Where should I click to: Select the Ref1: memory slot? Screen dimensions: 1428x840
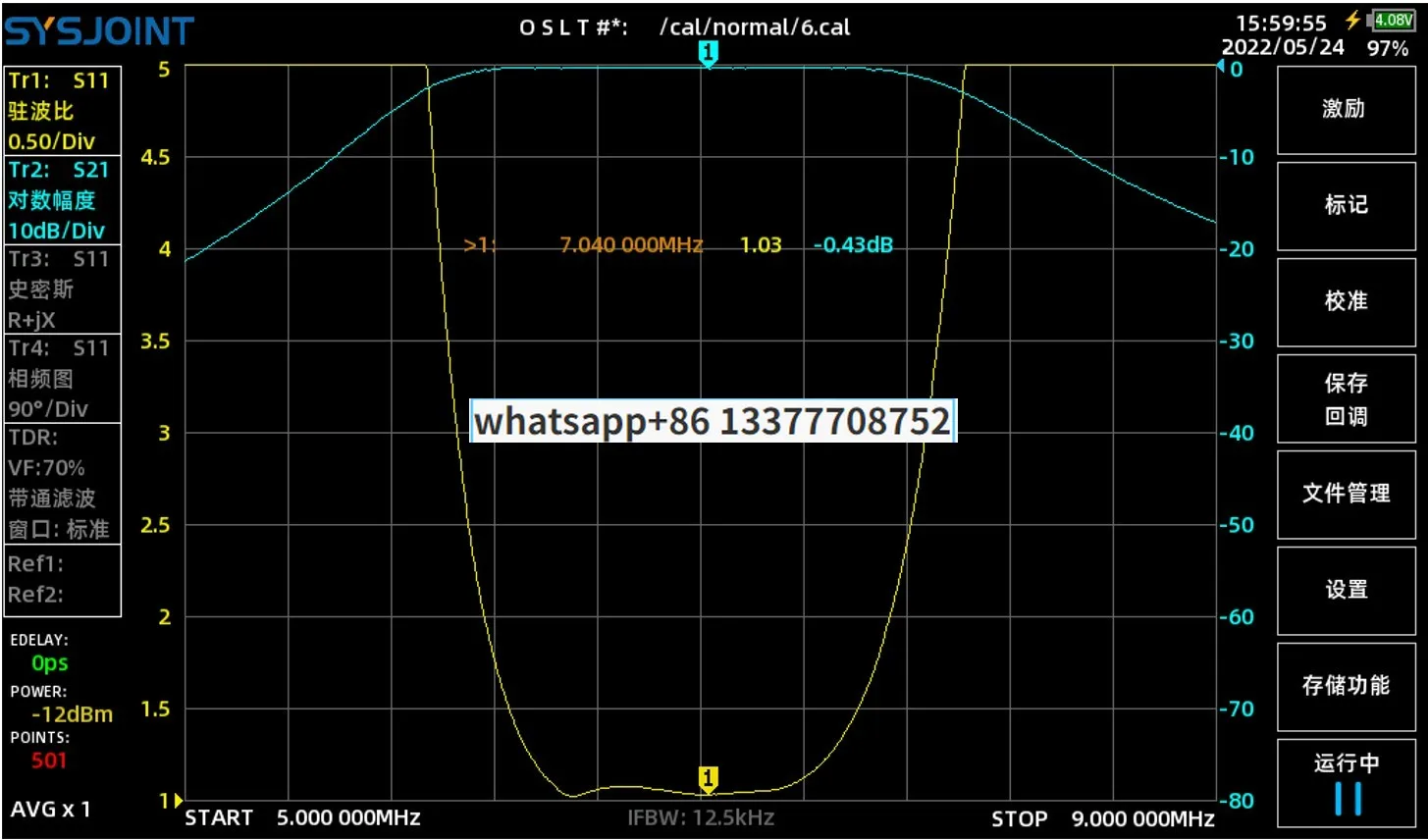(35, 564)
